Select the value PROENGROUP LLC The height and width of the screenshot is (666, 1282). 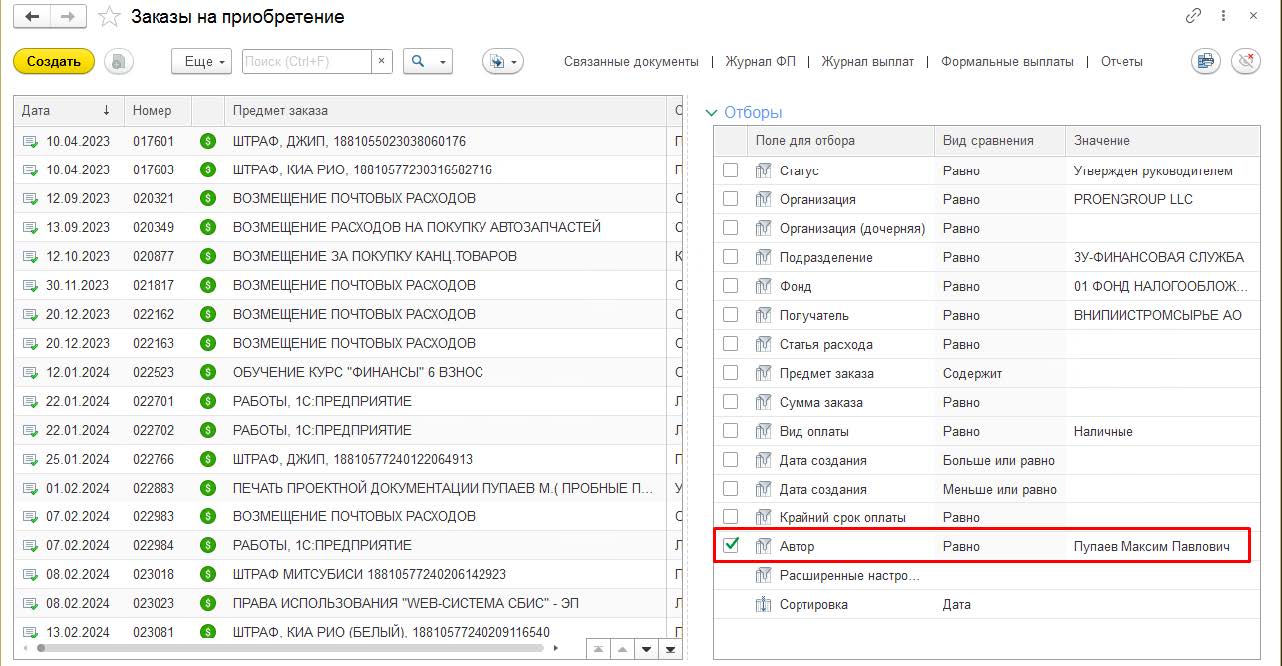(1133, 199)
